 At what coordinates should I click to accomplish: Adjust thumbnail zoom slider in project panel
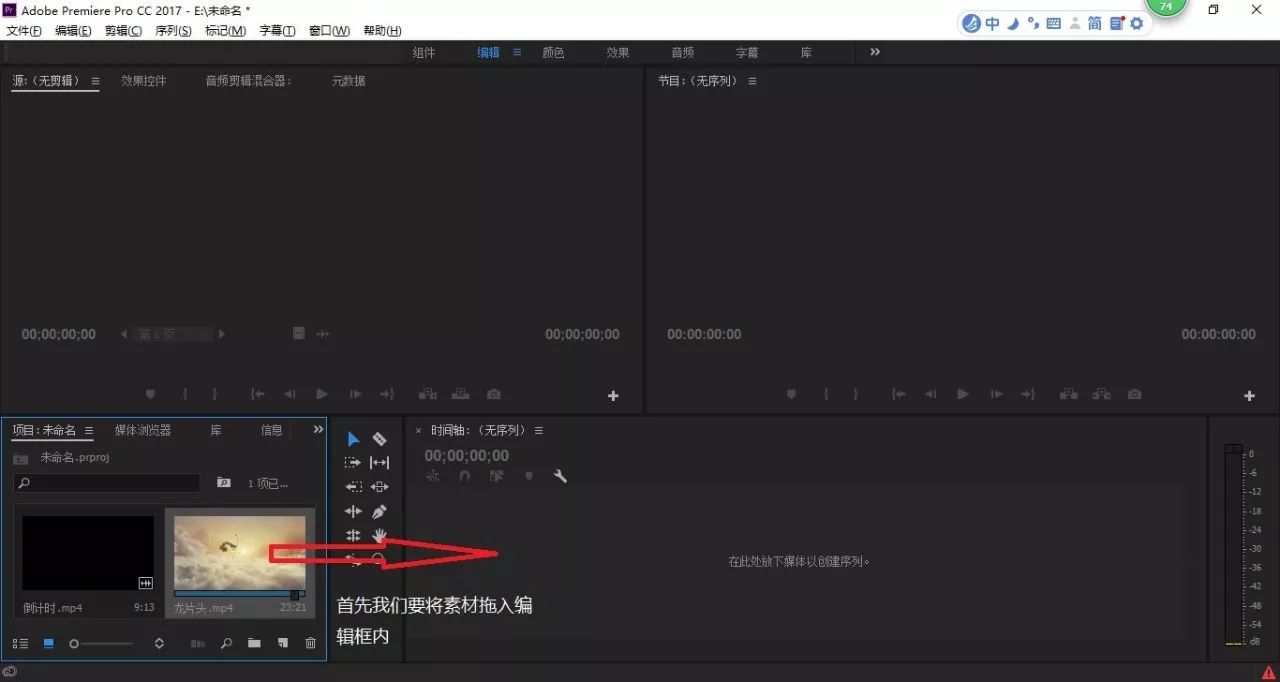[101, 643]
